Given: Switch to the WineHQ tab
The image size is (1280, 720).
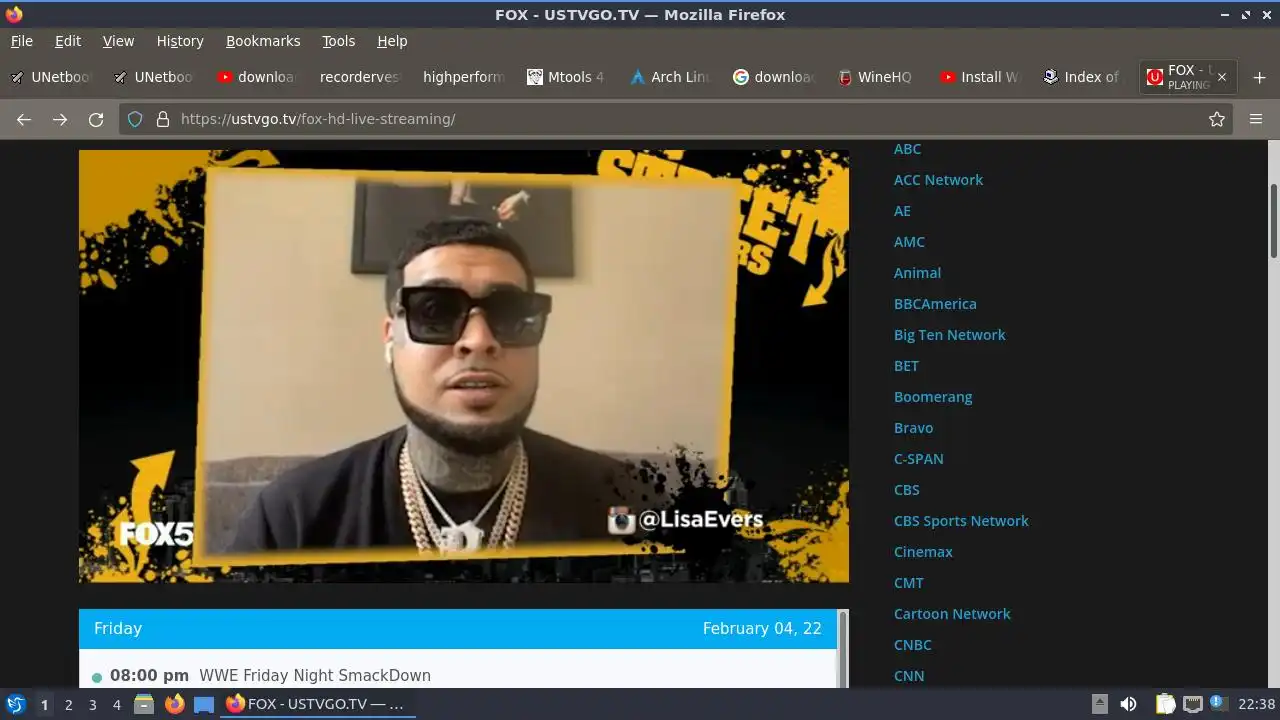Looking at the screenshot, I should [x=876, y=77].
